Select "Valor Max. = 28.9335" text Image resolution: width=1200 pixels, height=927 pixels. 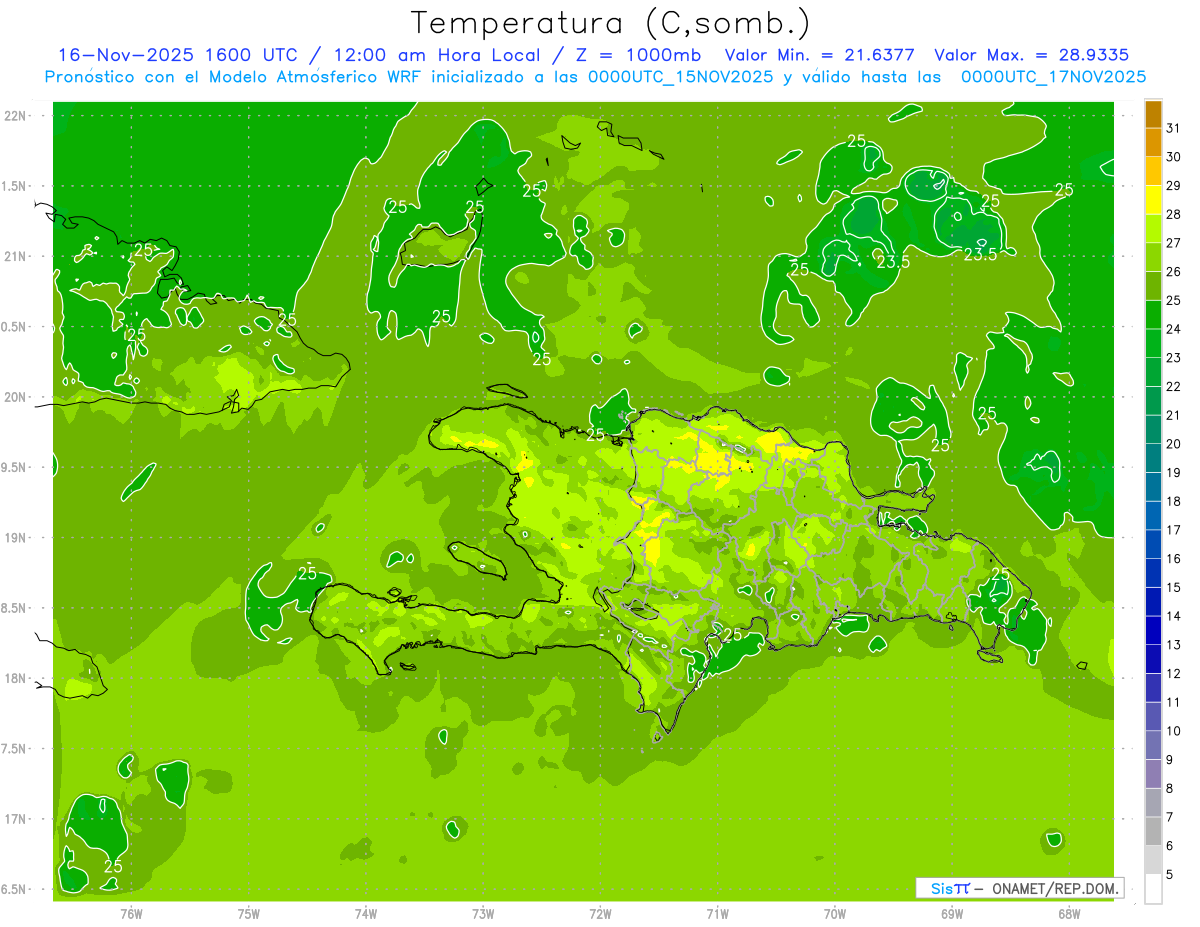tap(1032, 55)
